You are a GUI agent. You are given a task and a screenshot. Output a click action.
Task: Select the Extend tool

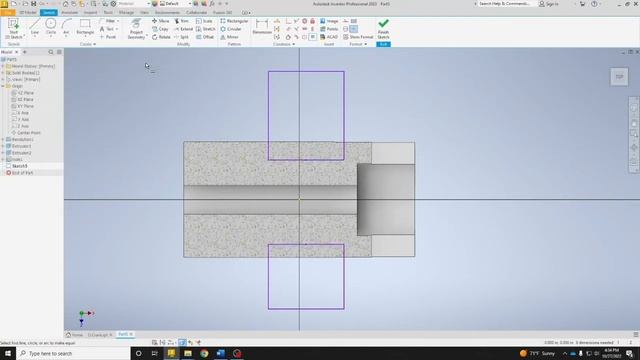click(x=183, y=29)
